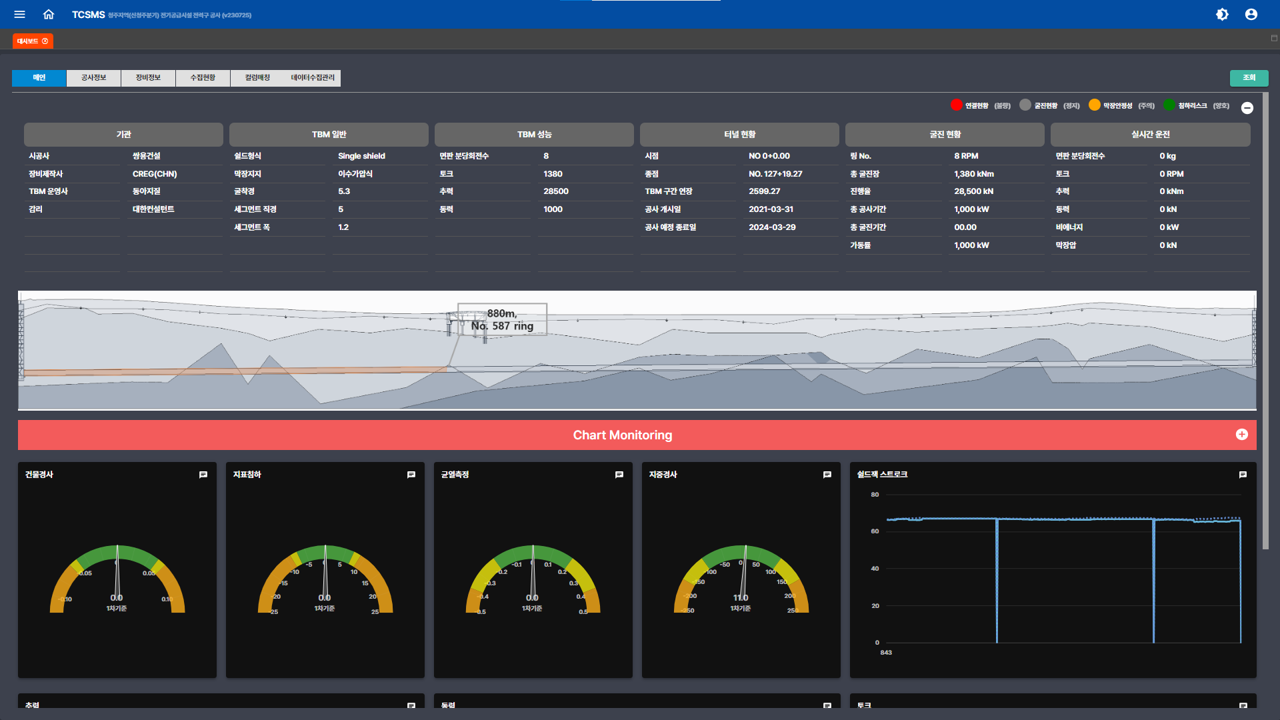Open comment icon on 지표침하 card
This screenshot has height=720, width=1280.
pos(411,475)
